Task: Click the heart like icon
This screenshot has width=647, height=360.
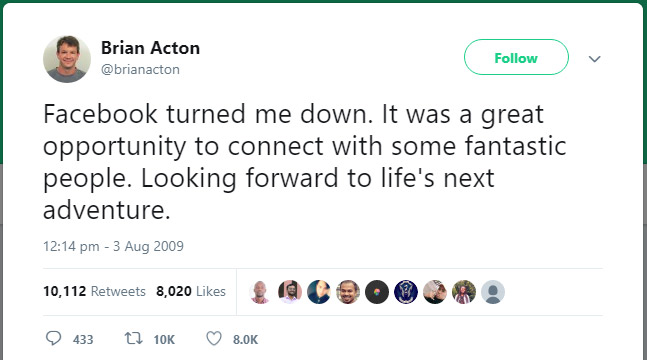Action: [214, 339]
